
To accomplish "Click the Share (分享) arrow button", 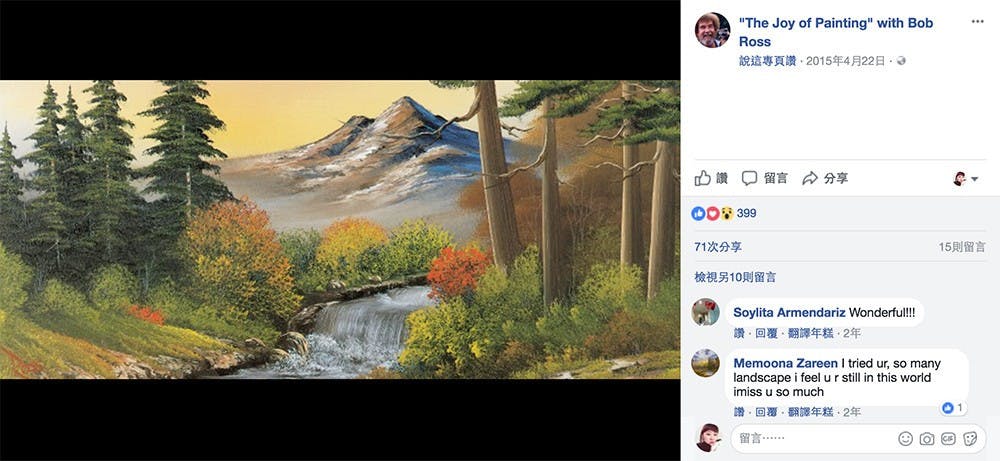I will pyautogui.click(x=825, y=178).
